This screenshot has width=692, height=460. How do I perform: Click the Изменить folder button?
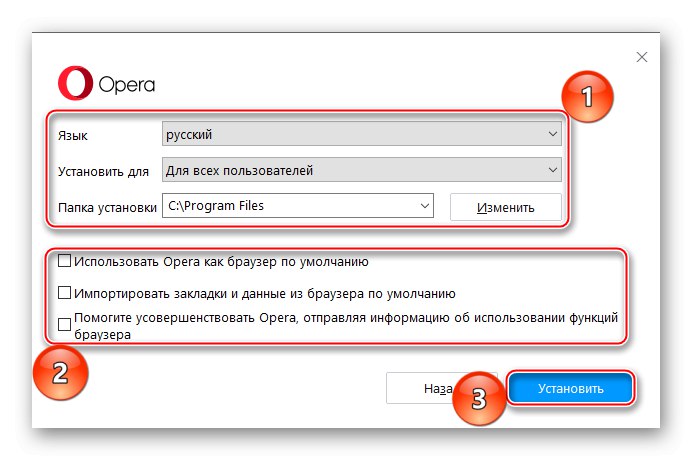point(506,207)
